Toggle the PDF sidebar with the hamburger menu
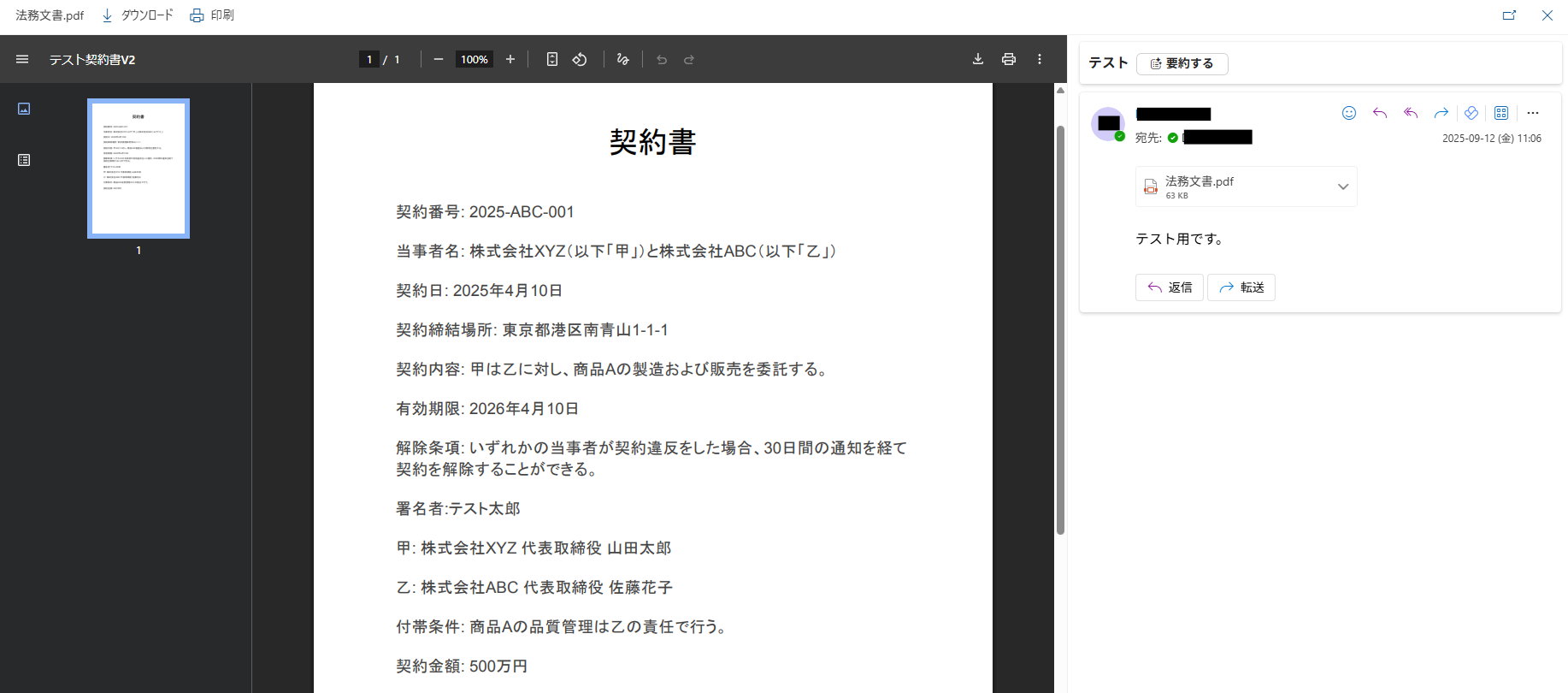1568x693 pixels. pyautogui.click(x=22, y=59)
